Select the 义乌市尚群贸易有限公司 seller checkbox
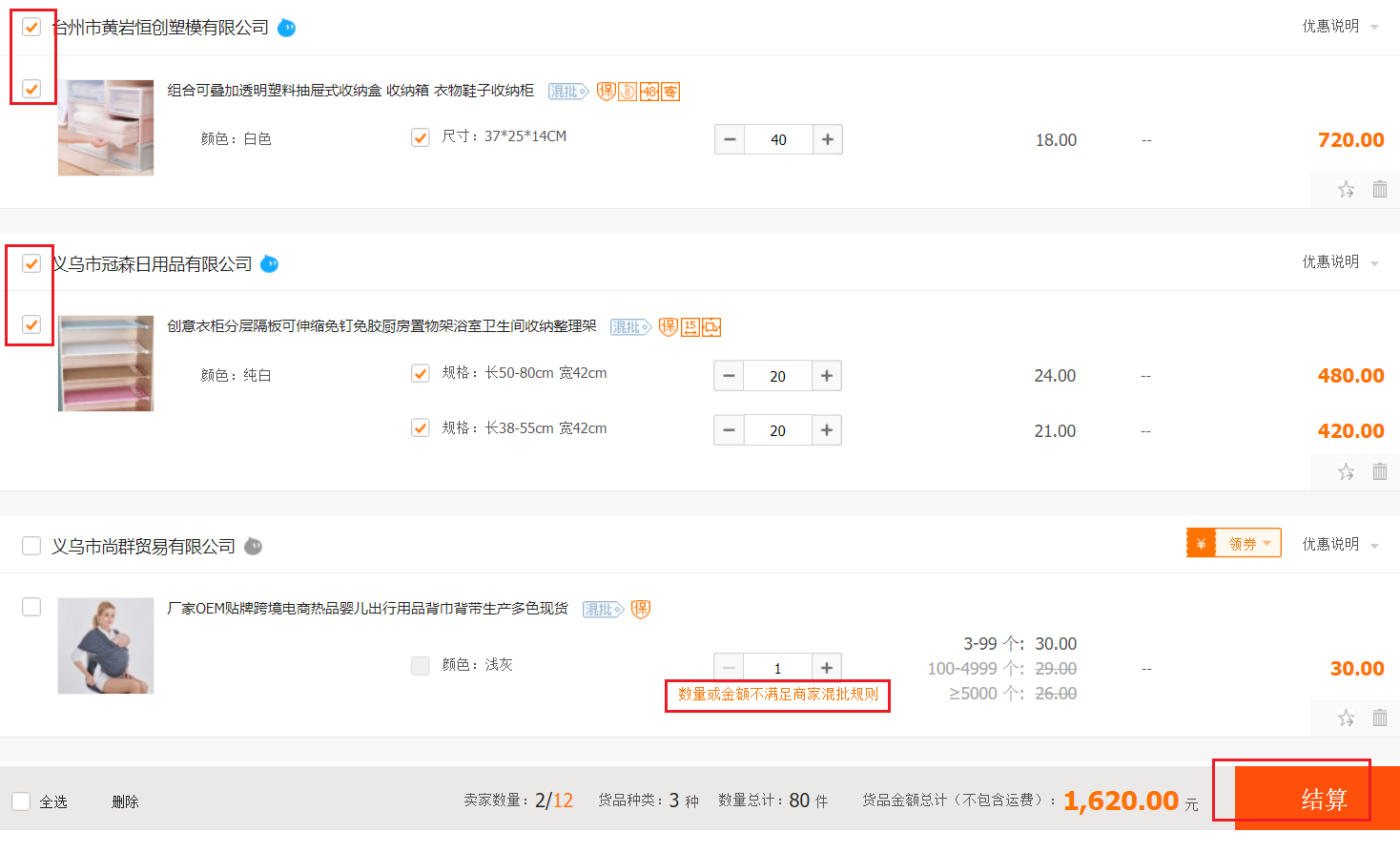The width and height of the screenshot is (1400, 853). [31, 546]
